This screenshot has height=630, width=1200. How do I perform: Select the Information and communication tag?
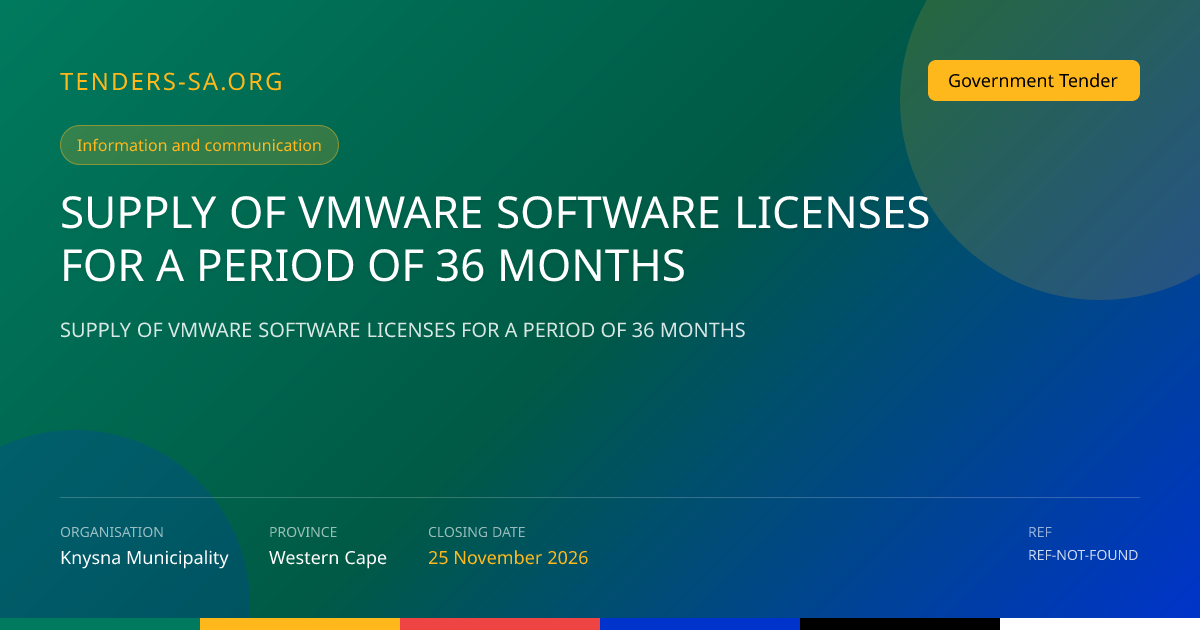[x=199, y=145]
